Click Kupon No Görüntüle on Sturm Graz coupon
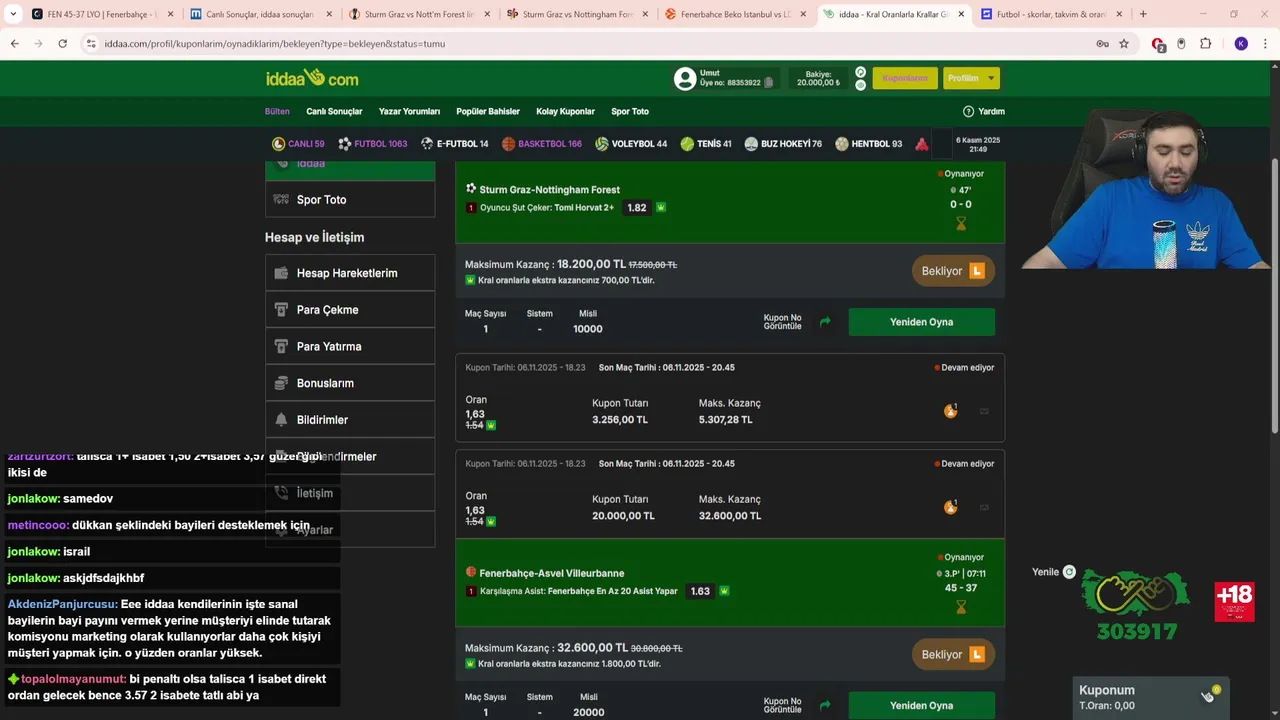 coord(783,322)
